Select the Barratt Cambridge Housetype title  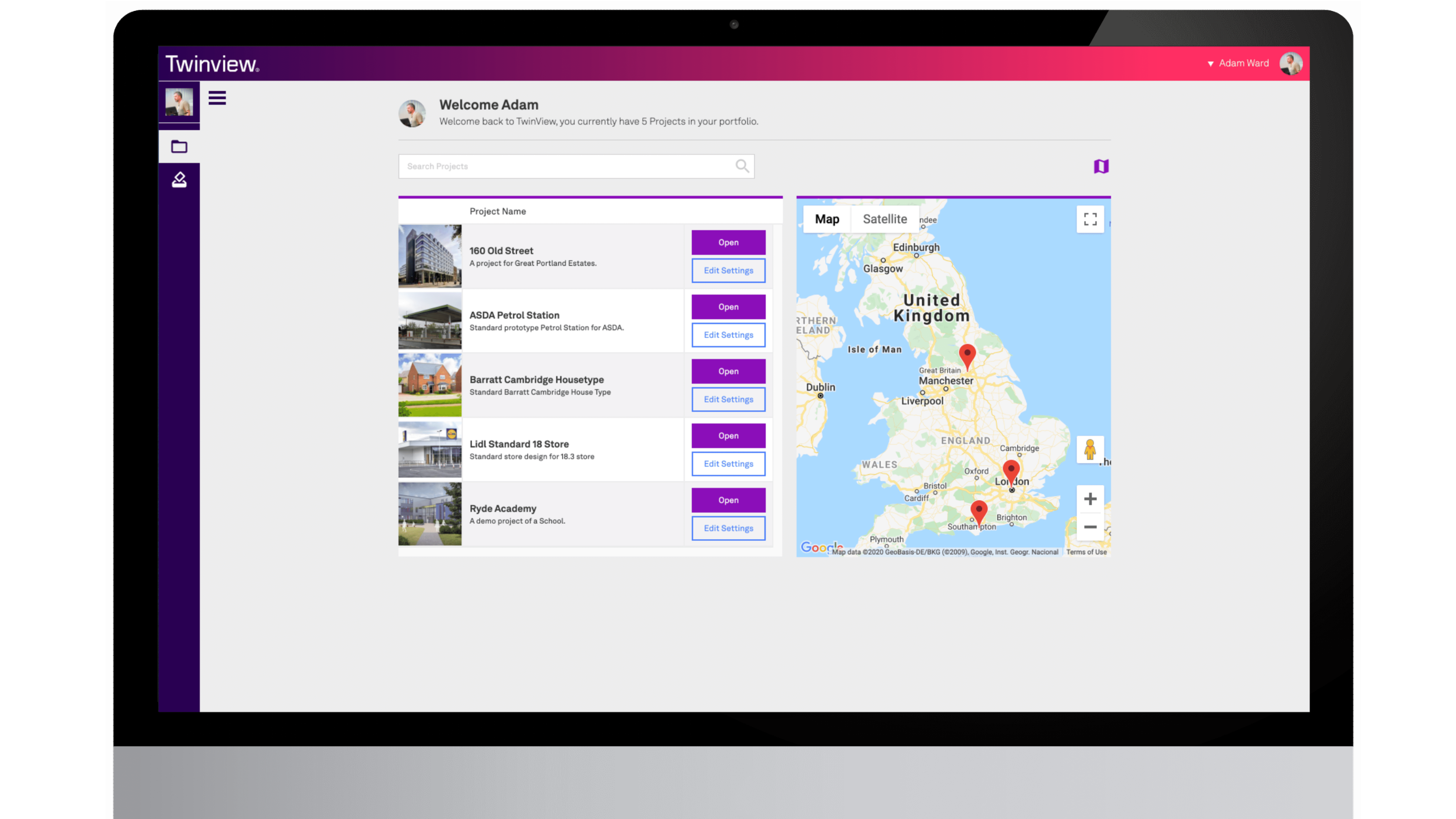[x=536, y=380]
